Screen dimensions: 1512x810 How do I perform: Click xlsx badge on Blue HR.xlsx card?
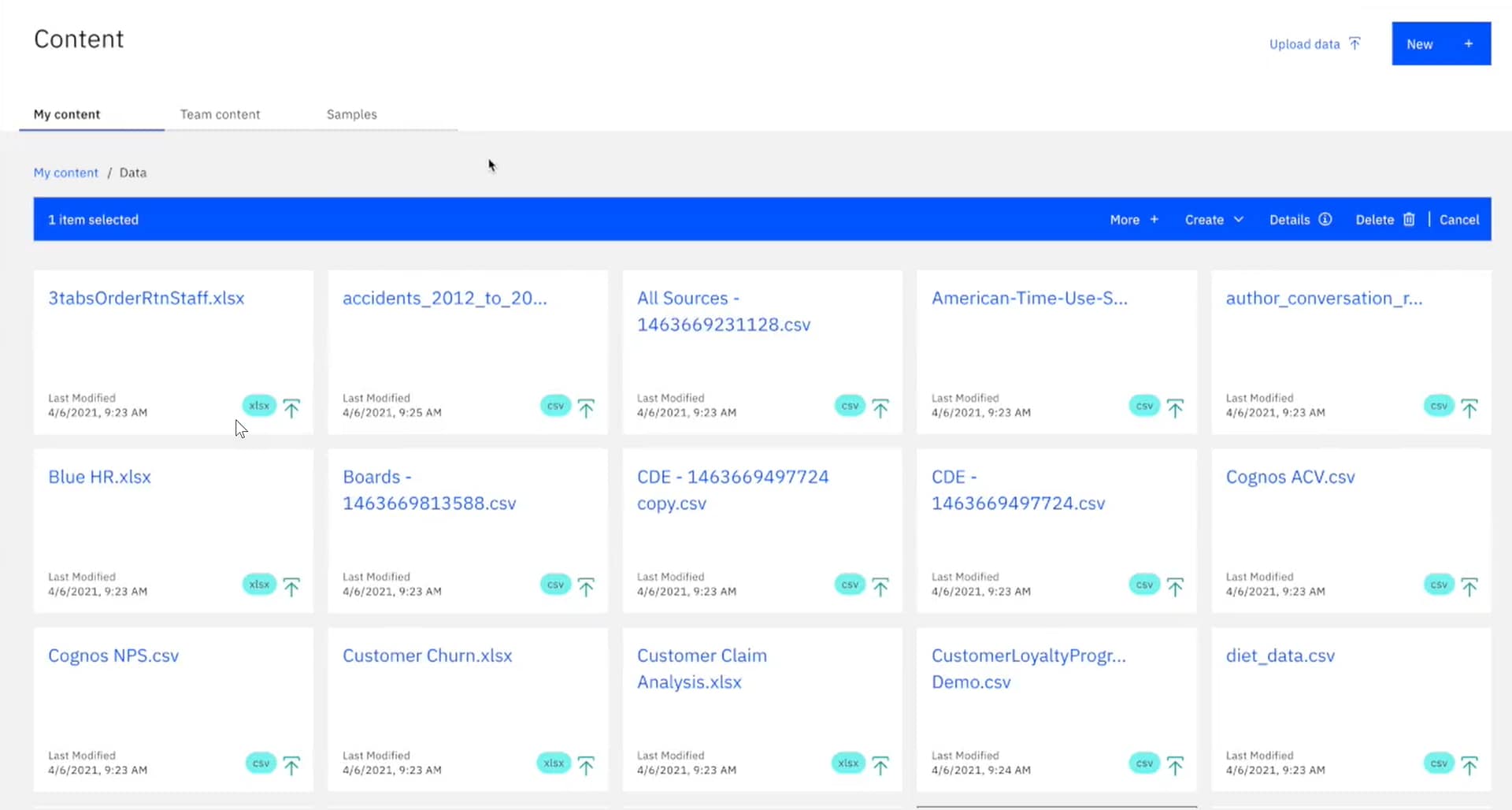[259, 585]
